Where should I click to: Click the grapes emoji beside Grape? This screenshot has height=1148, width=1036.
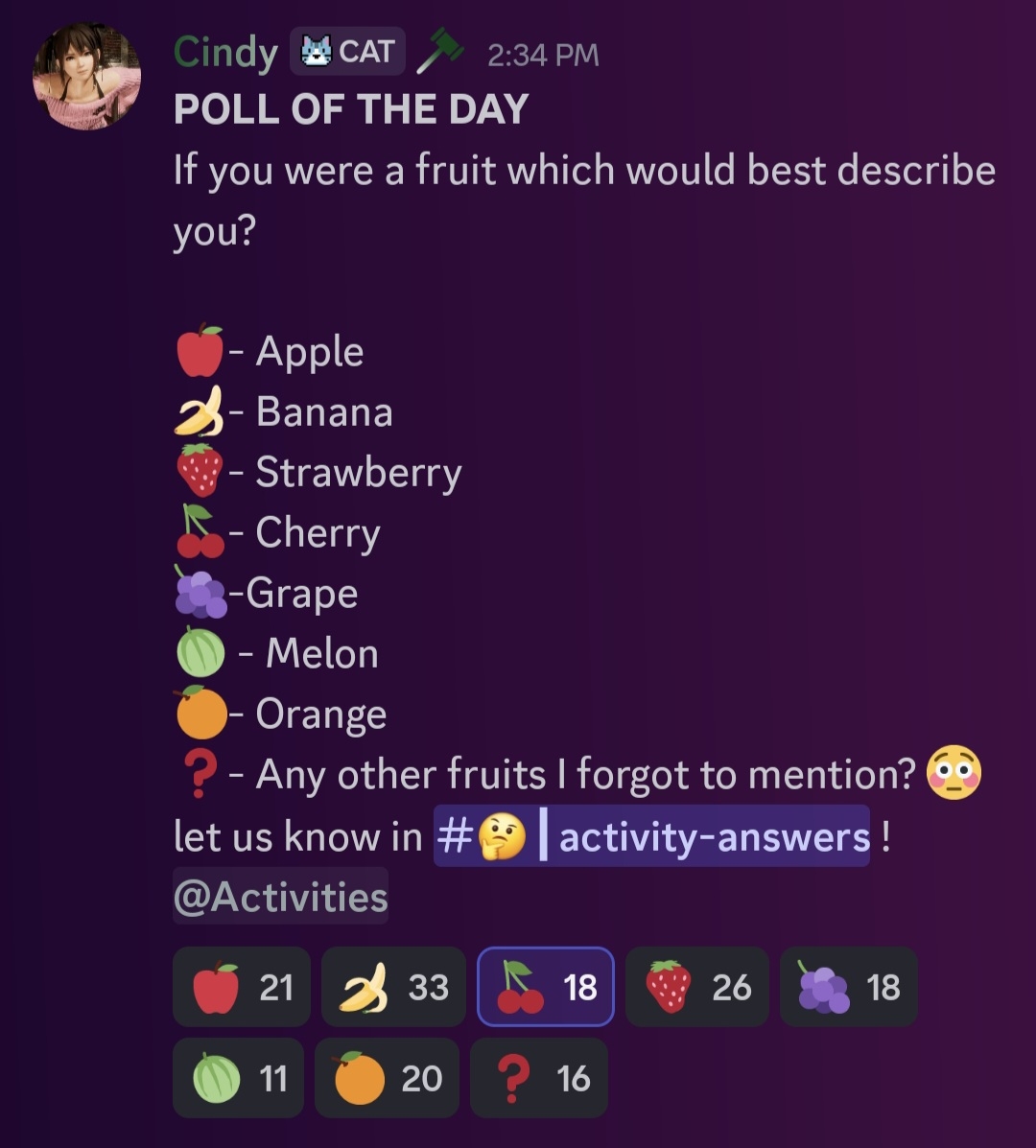click(x=200, y=593)
